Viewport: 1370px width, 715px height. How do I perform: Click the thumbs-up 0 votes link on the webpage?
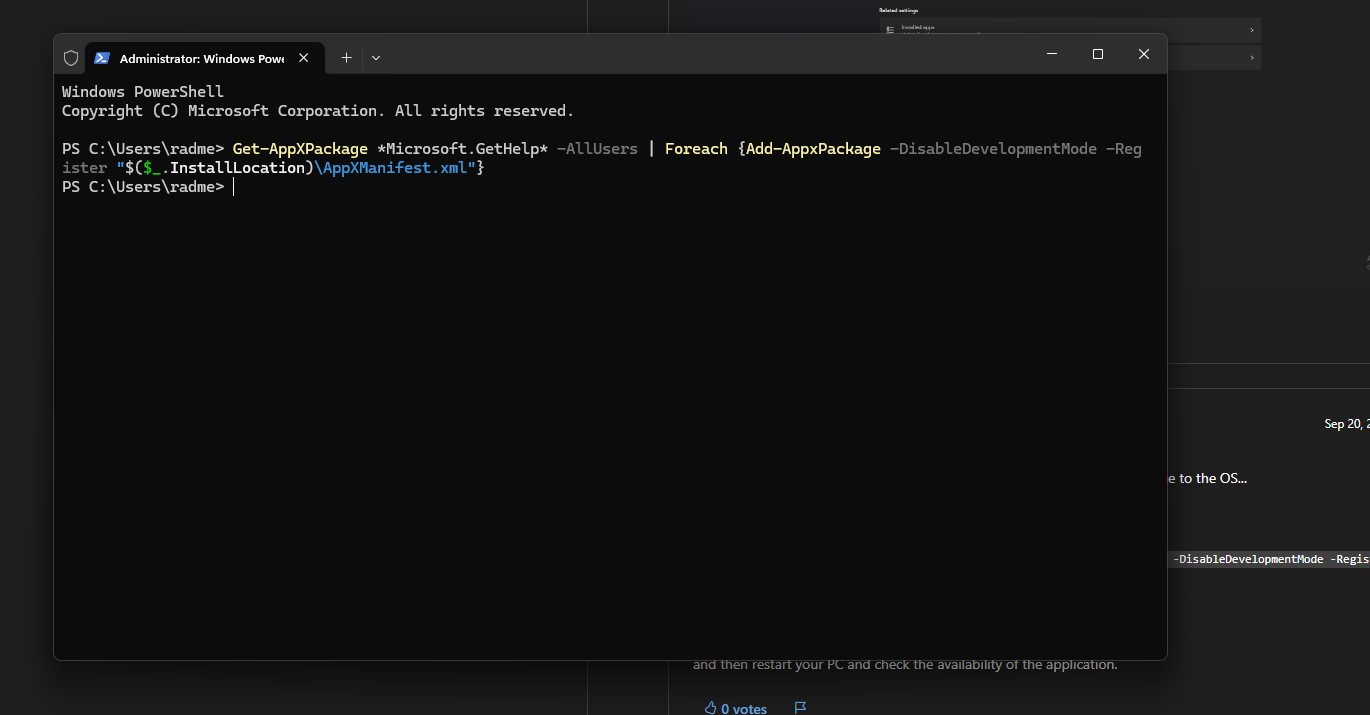point(735,708)
